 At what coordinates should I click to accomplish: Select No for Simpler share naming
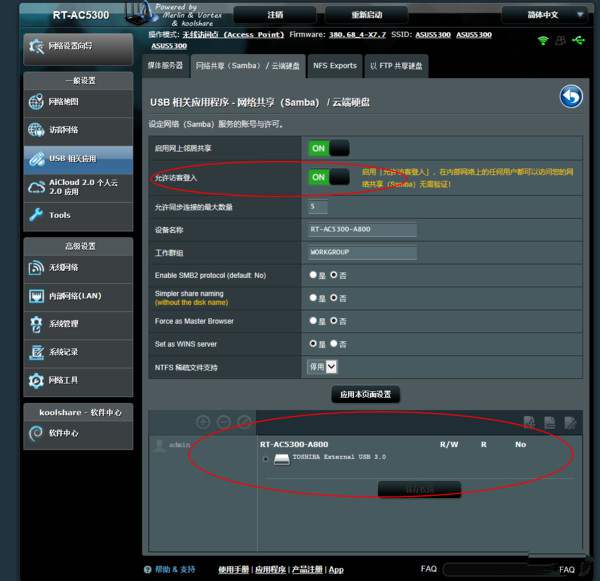click(334, 298)
